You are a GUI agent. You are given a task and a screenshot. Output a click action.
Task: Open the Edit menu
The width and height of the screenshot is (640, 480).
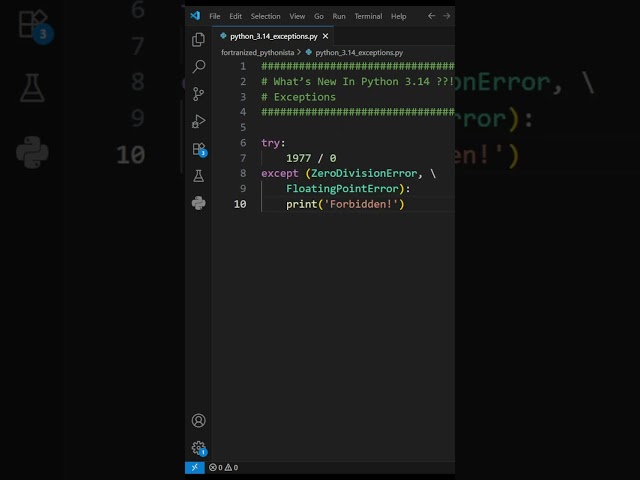(x=236, y=16)
